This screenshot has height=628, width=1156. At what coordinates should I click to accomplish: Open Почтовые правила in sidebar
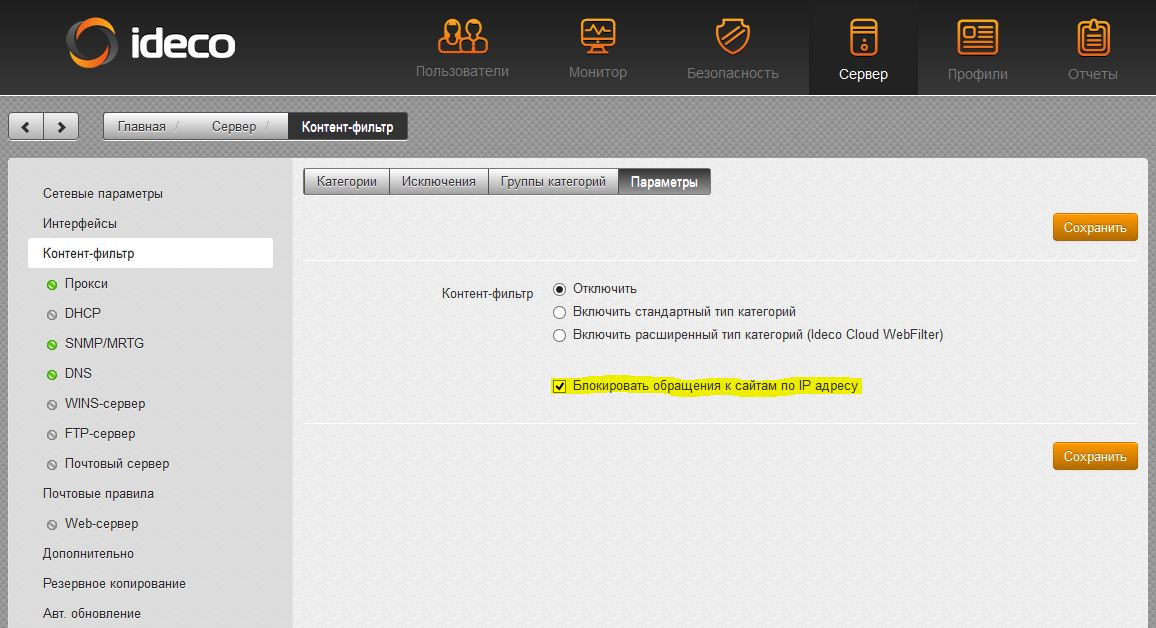[x=98, y=494]
